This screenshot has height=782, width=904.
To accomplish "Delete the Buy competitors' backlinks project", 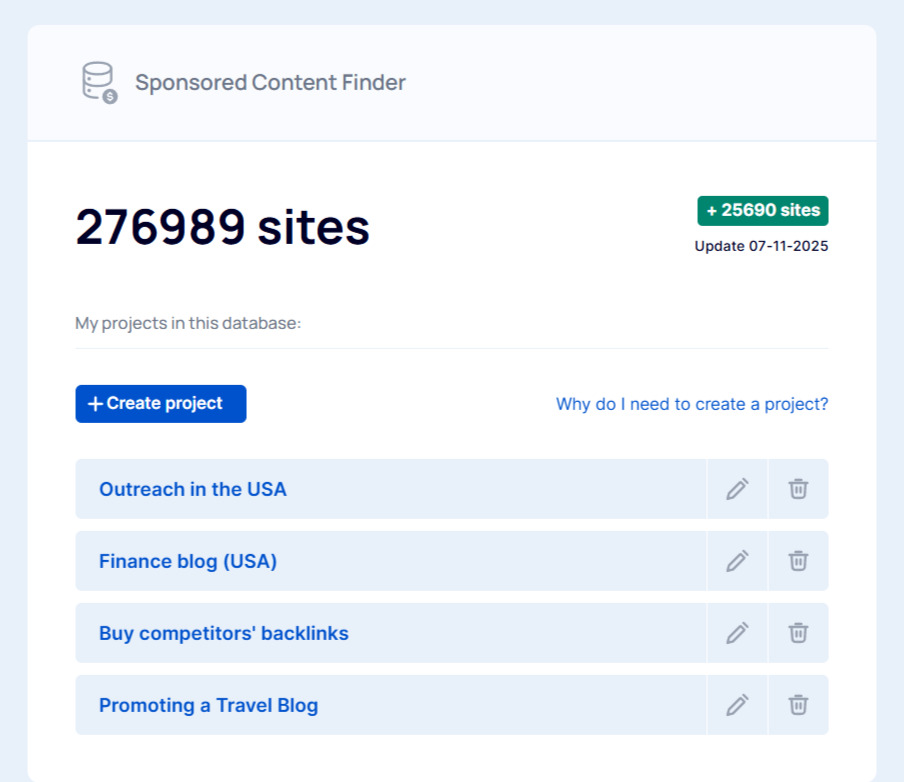I will 798,633.
